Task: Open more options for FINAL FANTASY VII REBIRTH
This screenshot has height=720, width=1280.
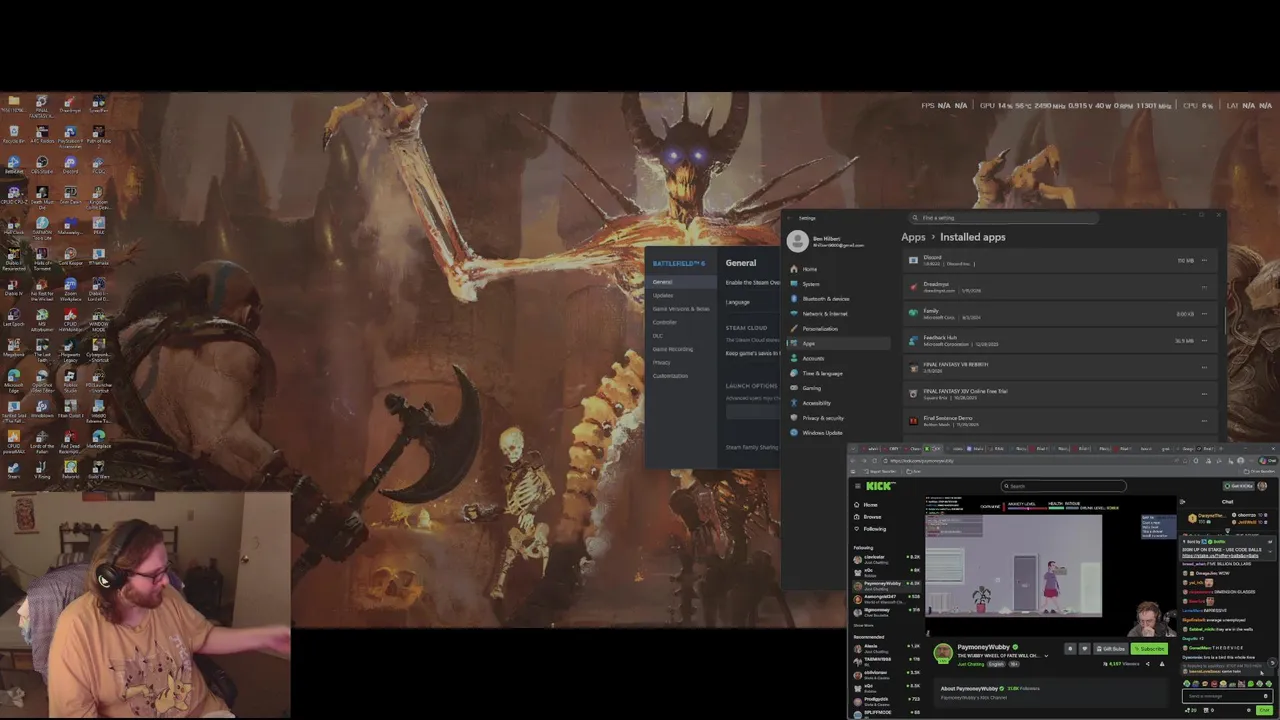Action: click(1204, 368)
